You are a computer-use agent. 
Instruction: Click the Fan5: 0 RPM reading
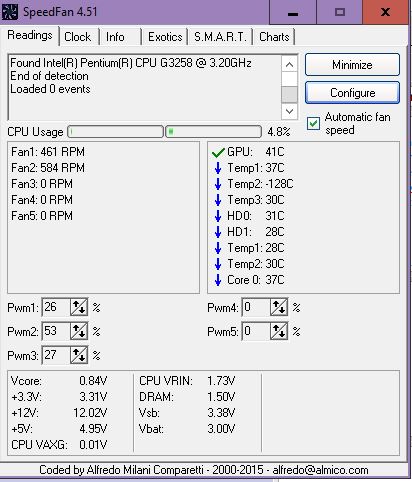tap(42, 216)
